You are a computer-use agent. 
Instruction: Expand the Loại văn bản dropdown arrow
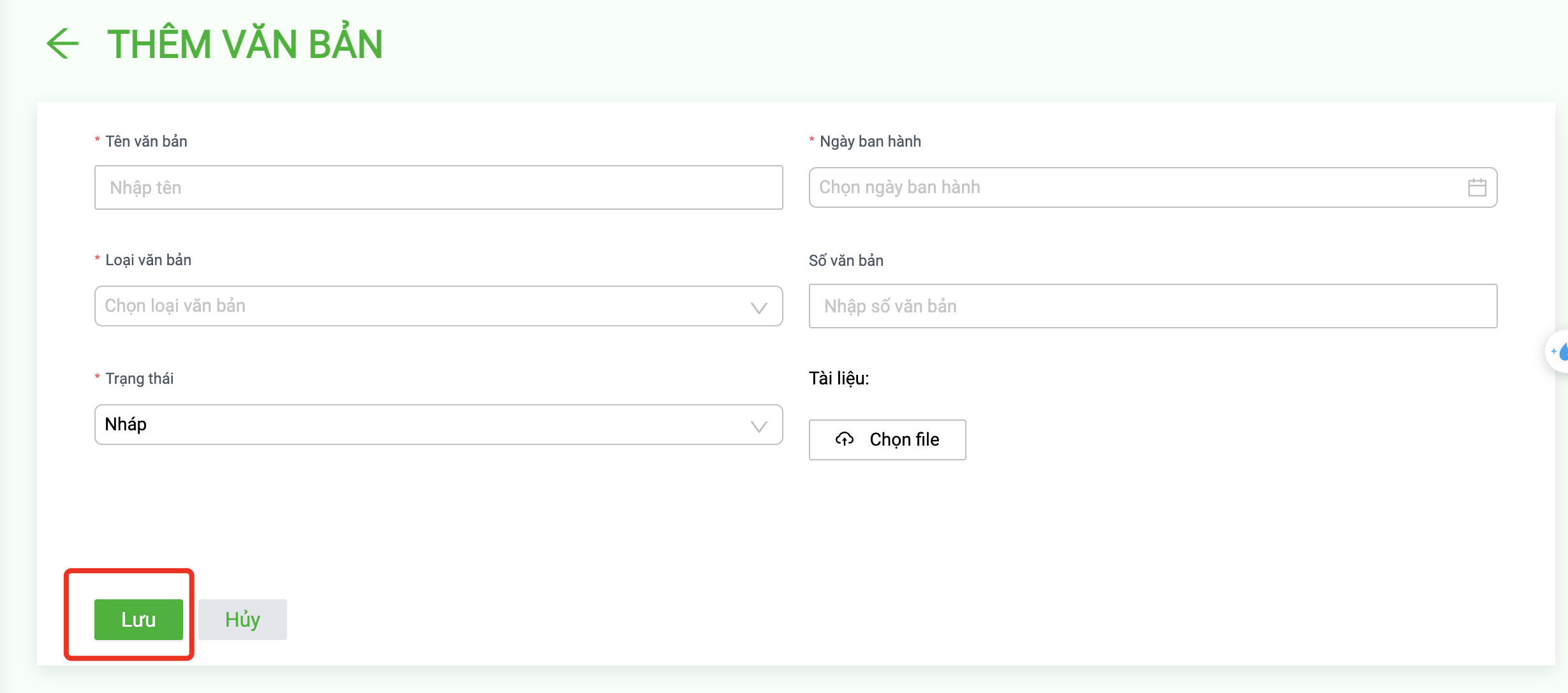[x=758, y=308]
